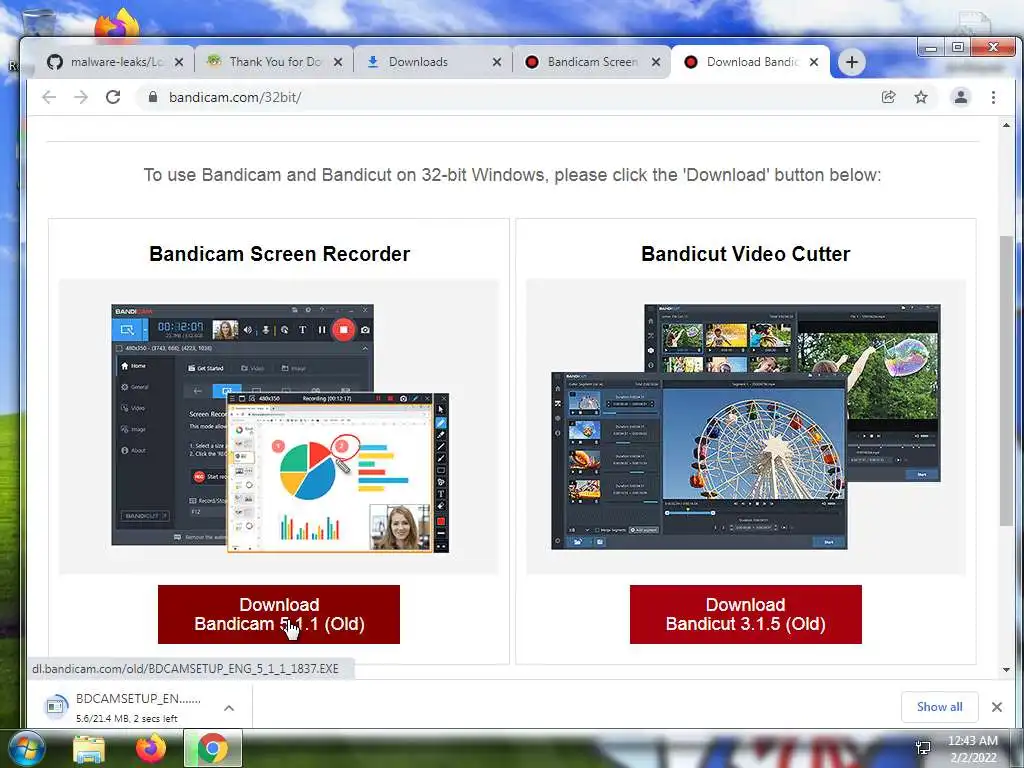This screenshot has width=1024, height=768.
Task: Close the Downloads tab
Action: 497,62
